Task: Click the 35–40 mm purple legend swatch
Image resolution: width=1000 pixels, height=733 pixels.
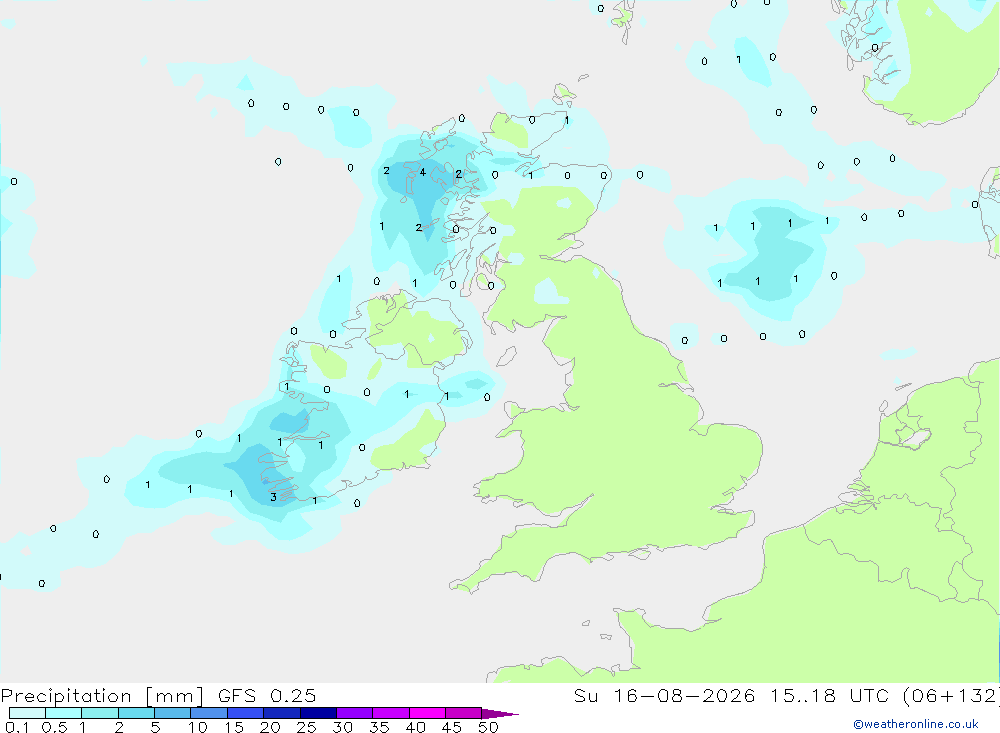Action: point(391,713)
